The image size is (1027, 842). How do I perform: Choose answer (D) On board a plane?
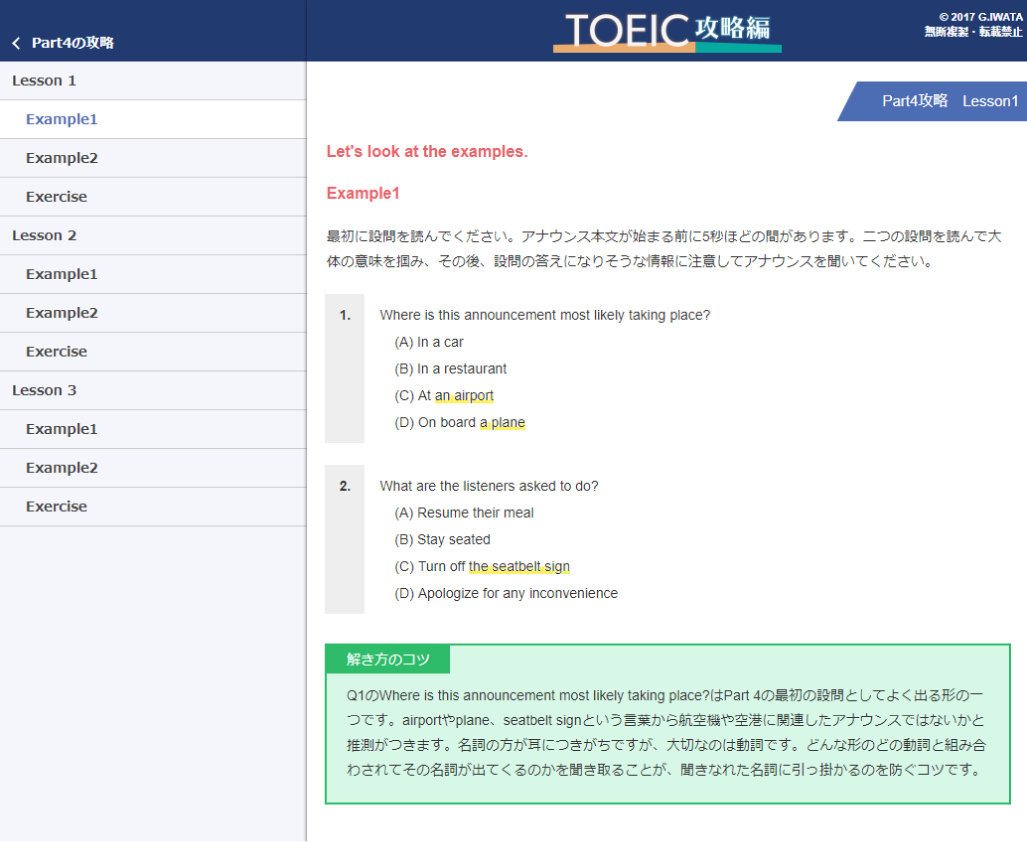459,423
